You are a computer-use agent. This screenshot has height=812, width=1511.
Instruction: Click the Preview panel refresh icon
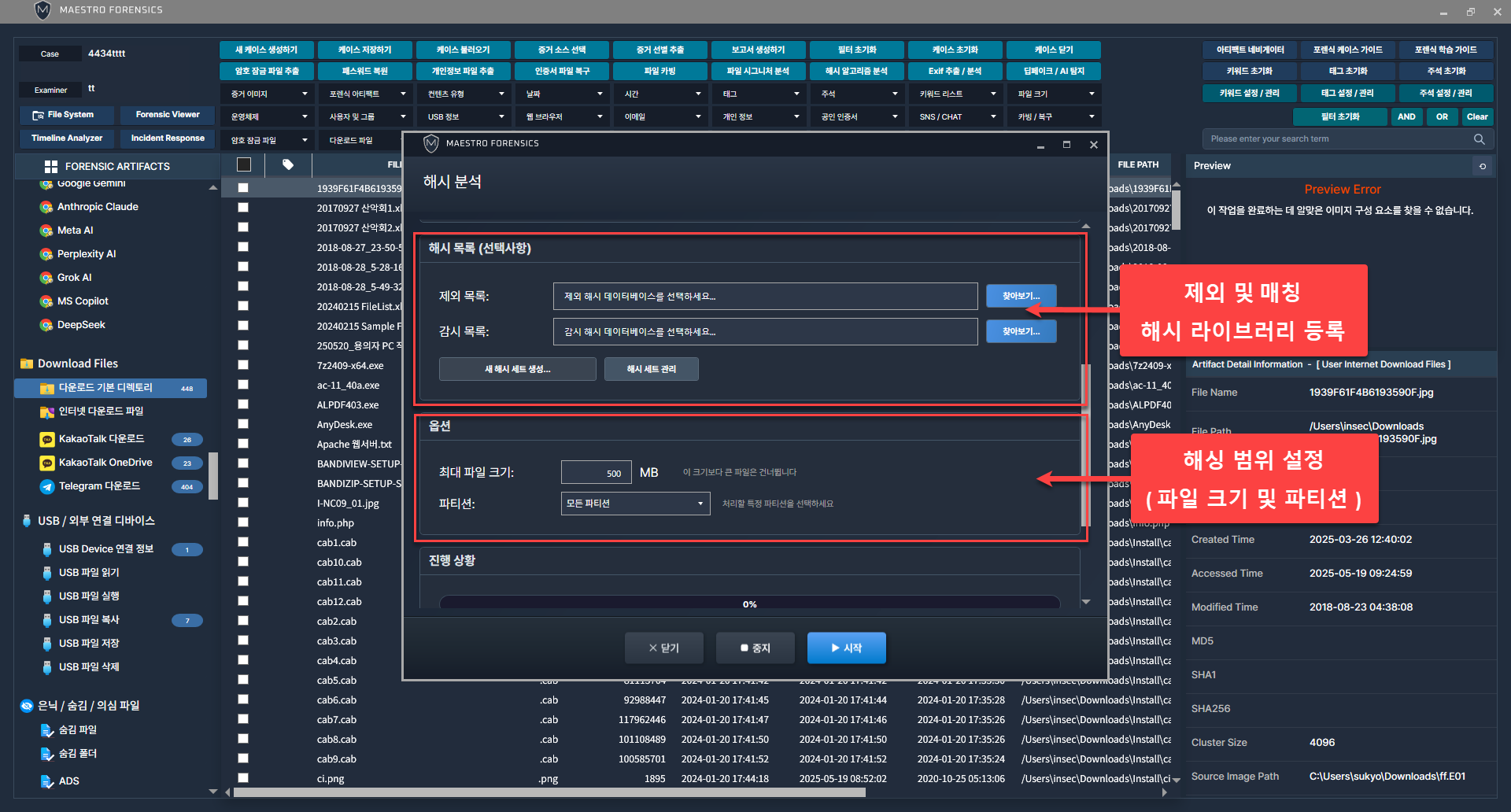click(x=1483, y=166)
